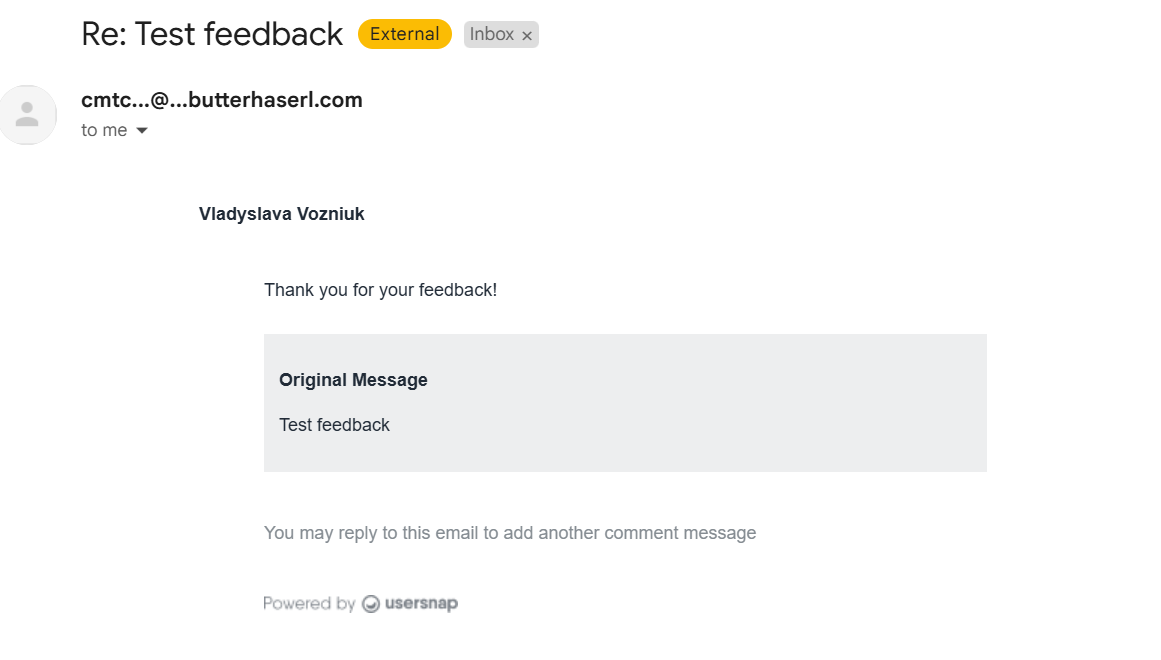The width and height of the screenshot is (1161, 660).
Task: Click the 'Powered by' footer text
Action: [310, 603]
